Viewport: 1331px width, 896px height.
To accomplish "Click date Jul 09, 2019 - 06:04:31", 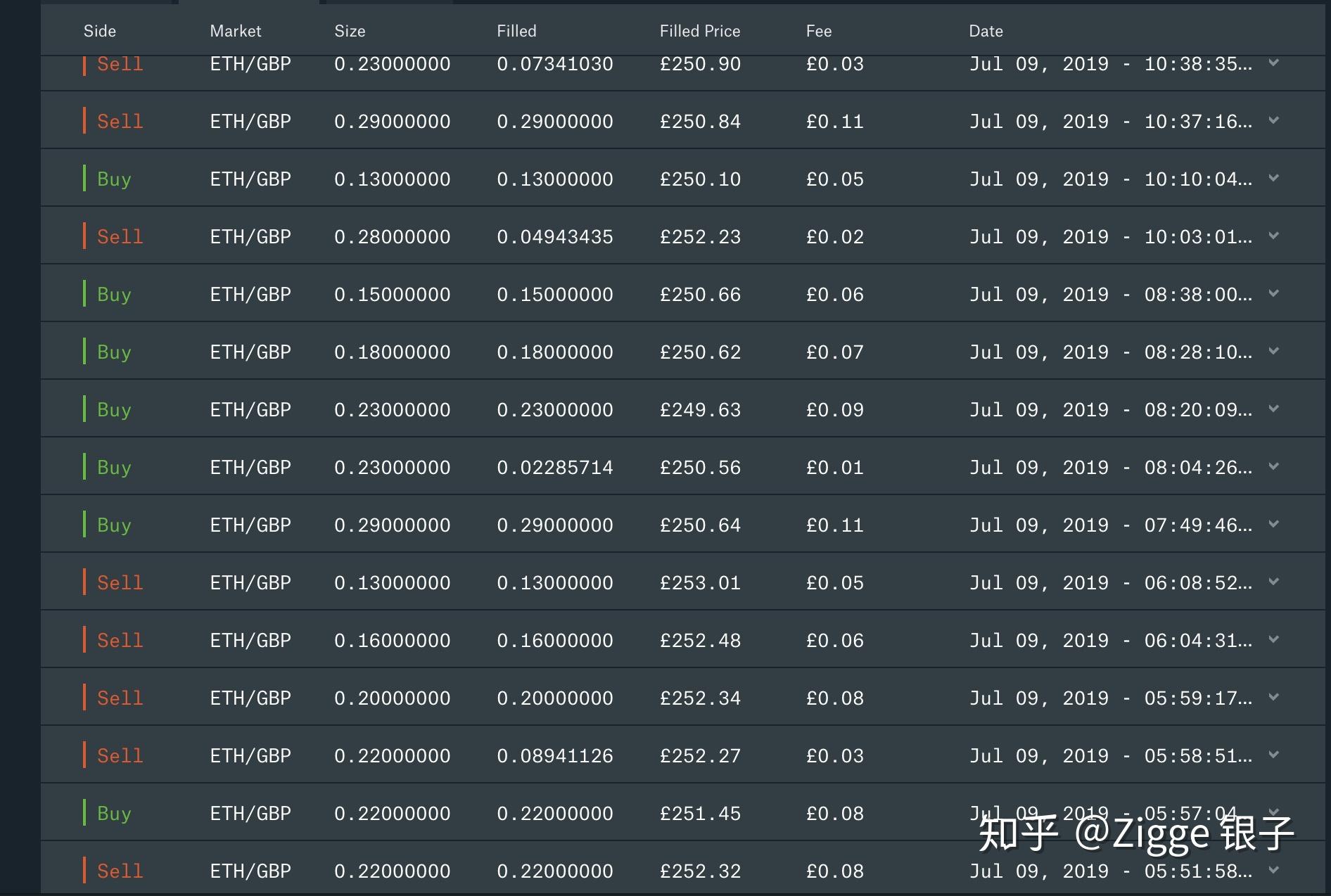I will point(1111,641).
